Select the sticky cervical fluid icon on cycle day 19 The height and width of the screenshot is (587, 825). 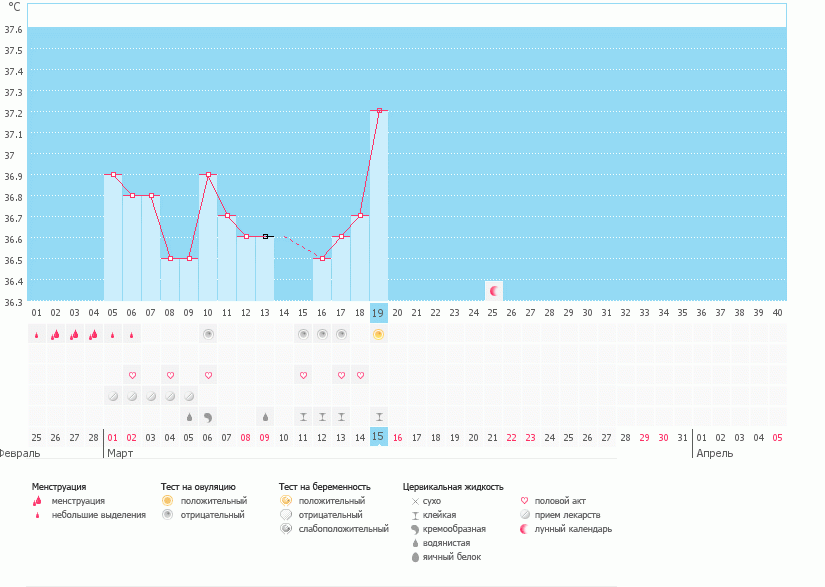coord(379,416)
